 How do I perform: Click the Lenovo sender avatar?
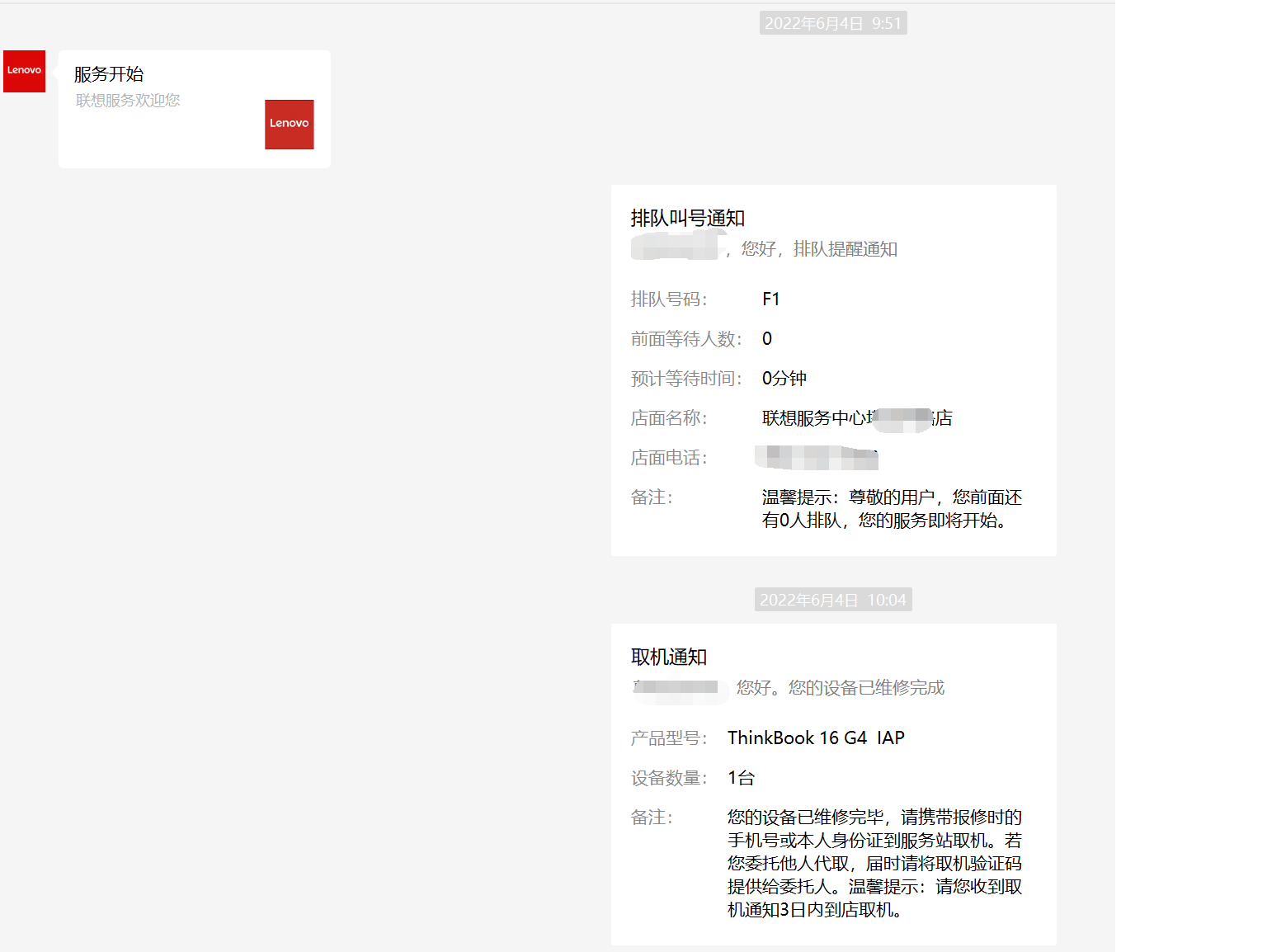[x=24, y=71]
